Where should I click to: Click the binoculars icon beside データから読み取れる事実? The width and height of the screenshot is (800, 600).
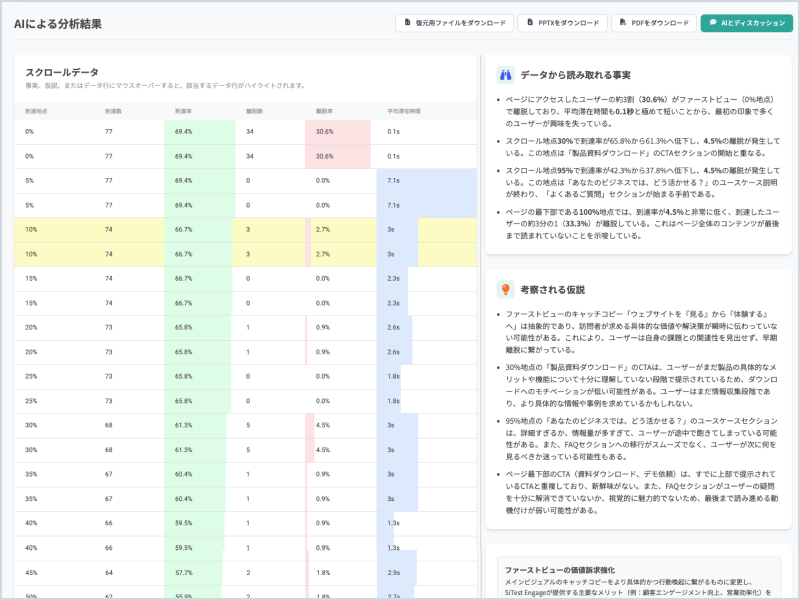point(506,75)
